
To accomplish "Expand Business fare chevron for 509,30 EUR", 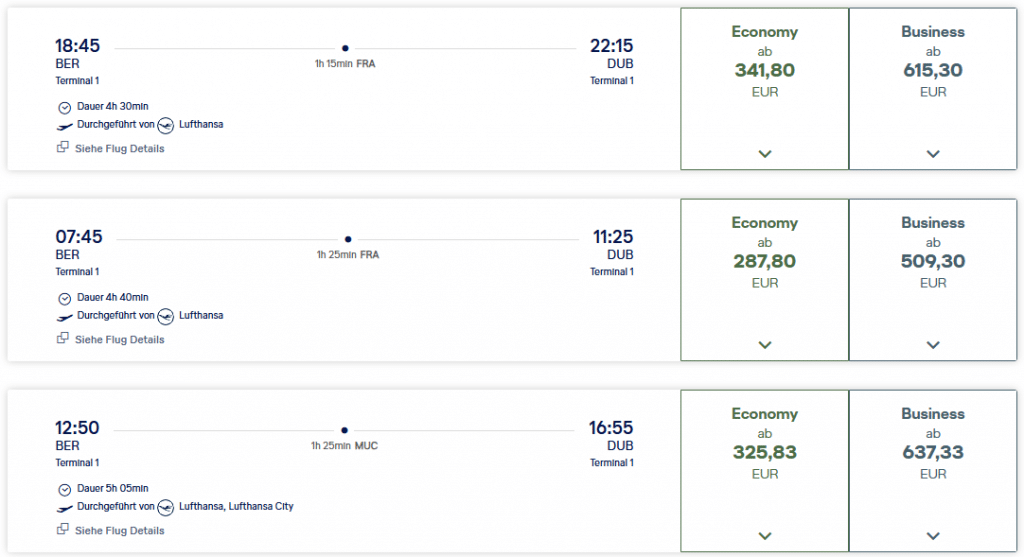I will (933, 345).
